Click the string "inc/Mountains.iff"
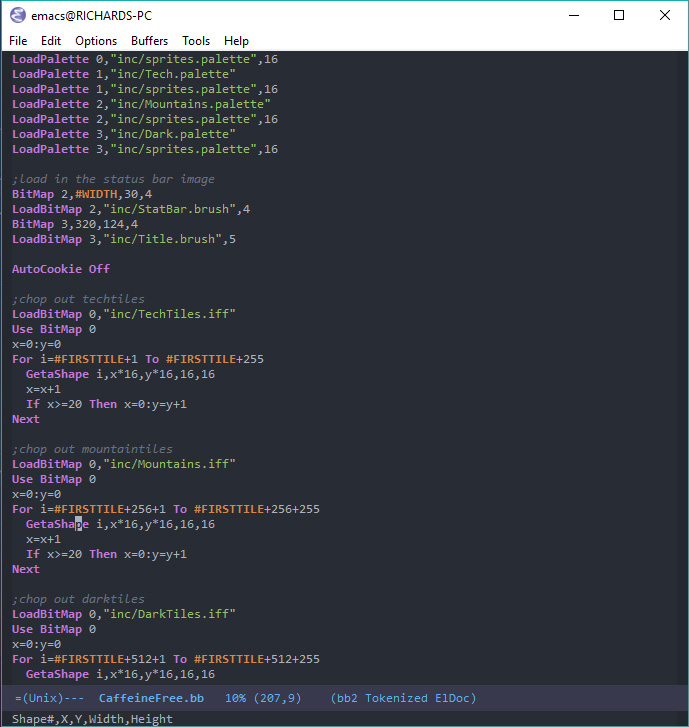Viewport: 689px width, 727px height. [169, 464]
